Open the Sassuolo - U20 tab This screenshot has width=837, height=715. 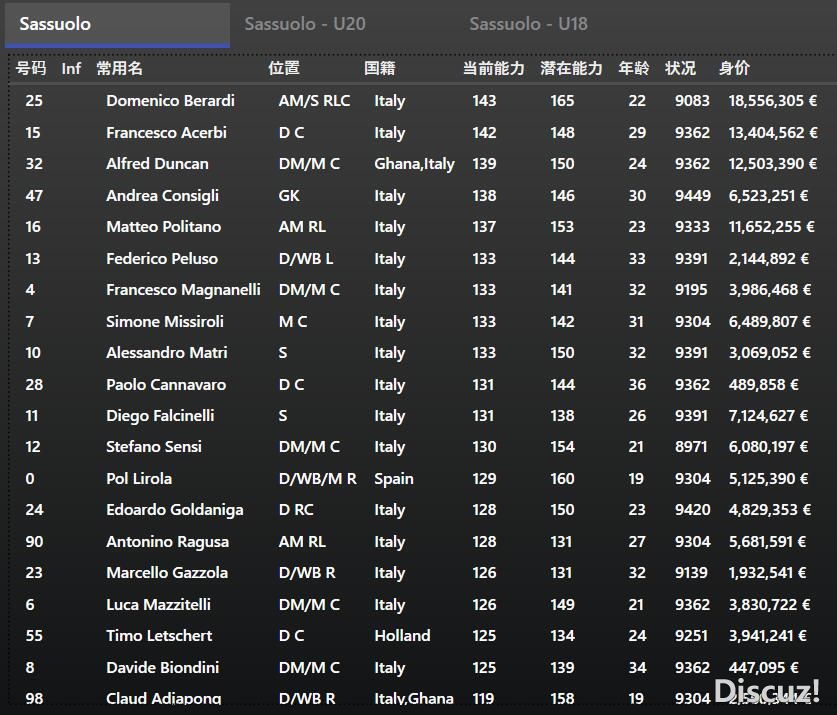pos(305,24)
